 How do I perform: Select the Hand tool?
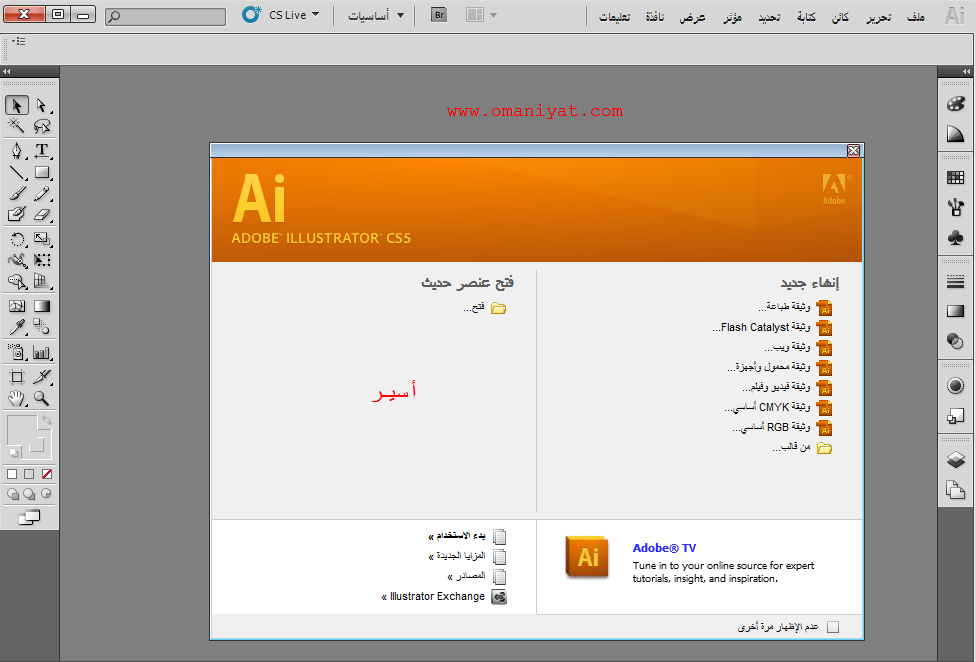pyautogui.click(x=17, y=398)
